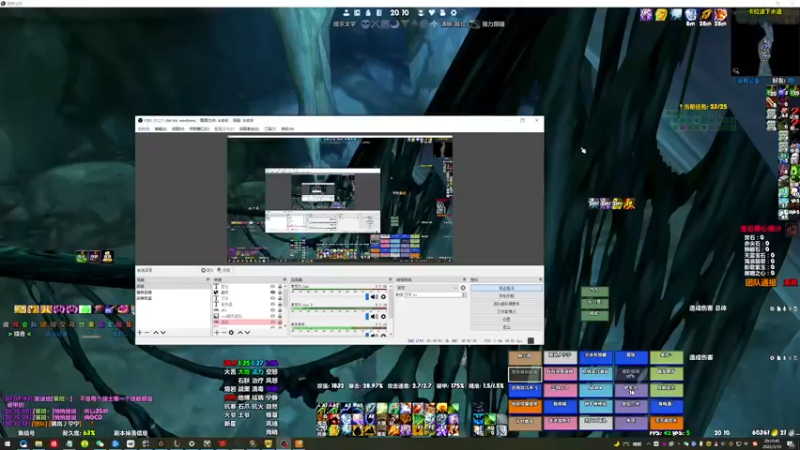Screen dimensions: 800x450
Task: Move selected source down in Sources dock
Action: [247, 333]
